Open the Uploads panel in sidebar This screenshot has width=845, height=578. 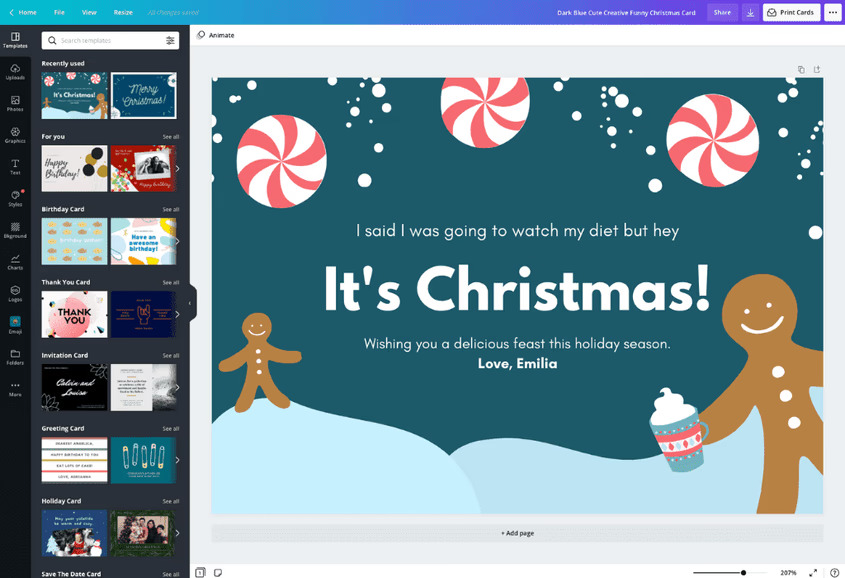tap(15, 71)
